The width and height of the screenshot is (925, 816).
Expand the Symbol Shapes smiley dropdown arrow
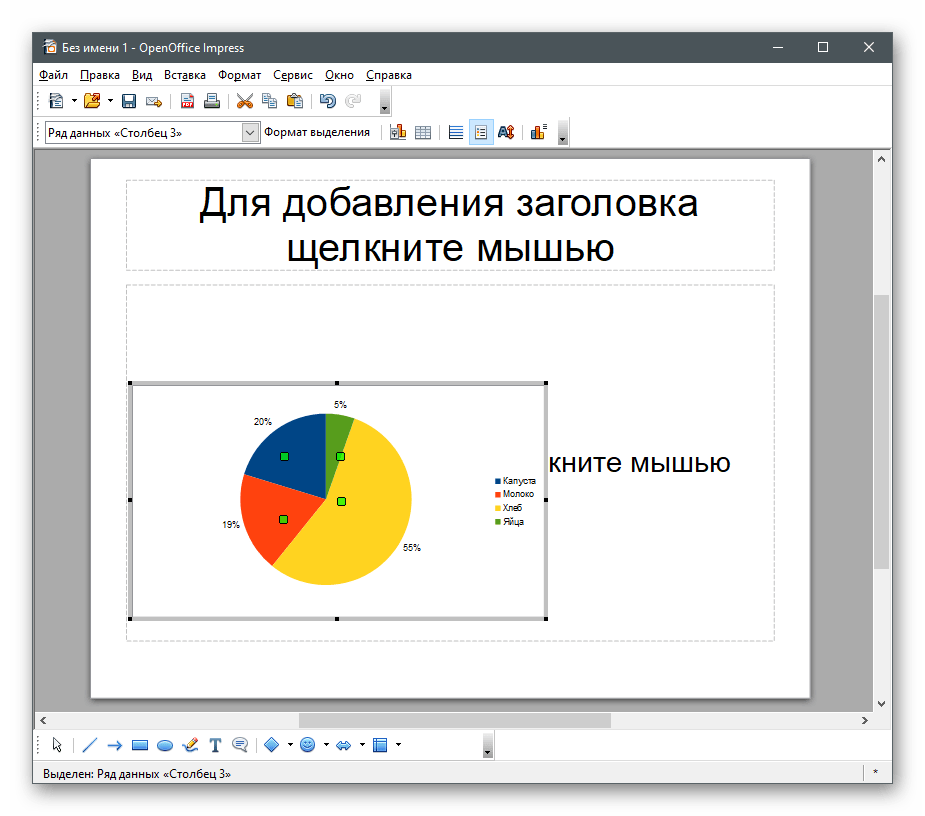pos(326,745)
